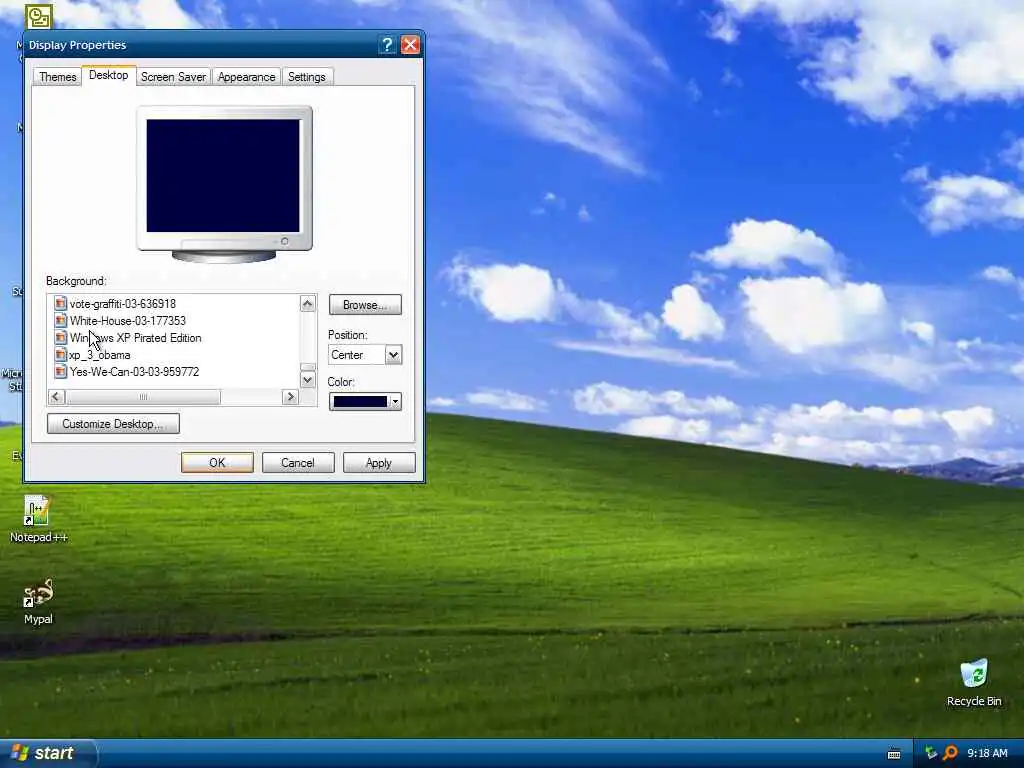
Task: Click the on-screen keyboard taskbar icon
Action: pos(894,754)
